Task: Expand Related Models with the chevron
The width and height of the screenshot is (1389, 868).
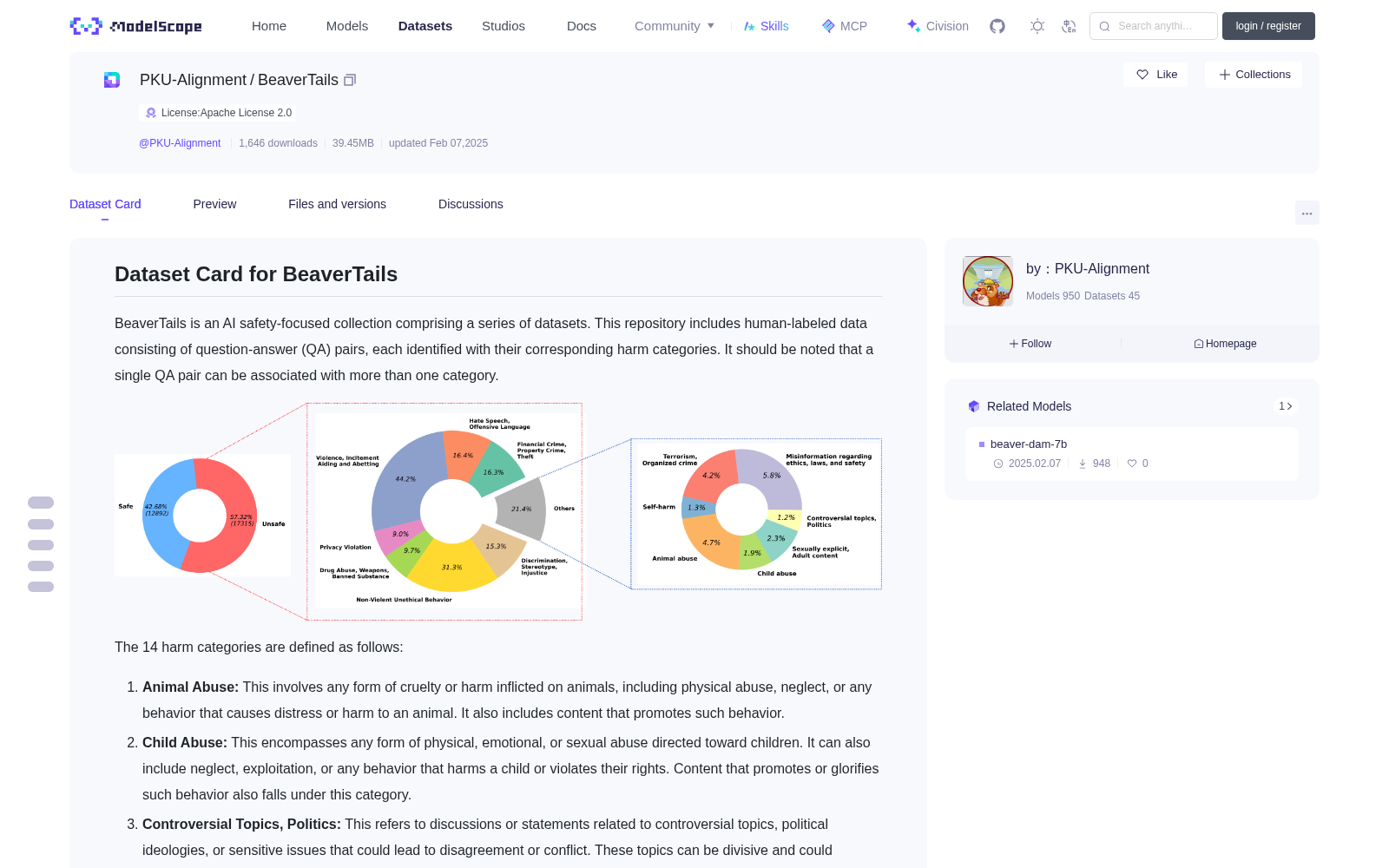Action: [1286, 406]
